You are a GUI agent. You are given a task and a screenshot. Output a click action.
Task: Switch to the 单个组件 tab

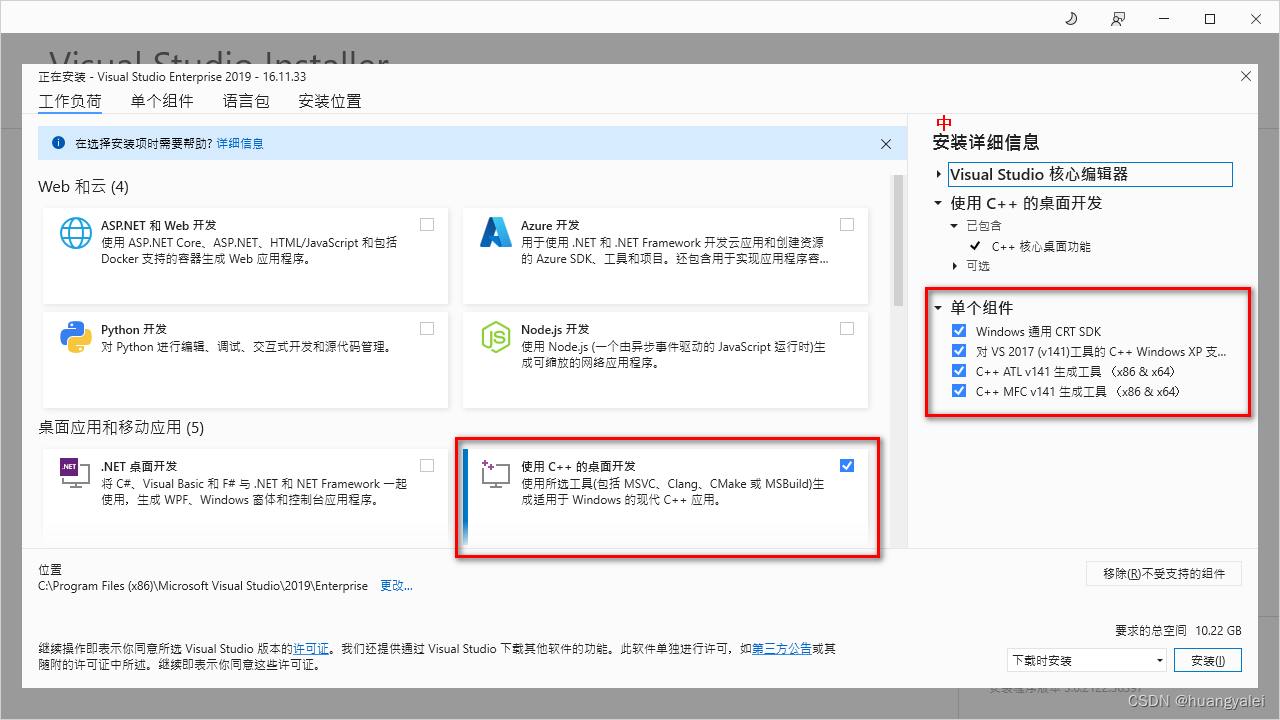162,100
